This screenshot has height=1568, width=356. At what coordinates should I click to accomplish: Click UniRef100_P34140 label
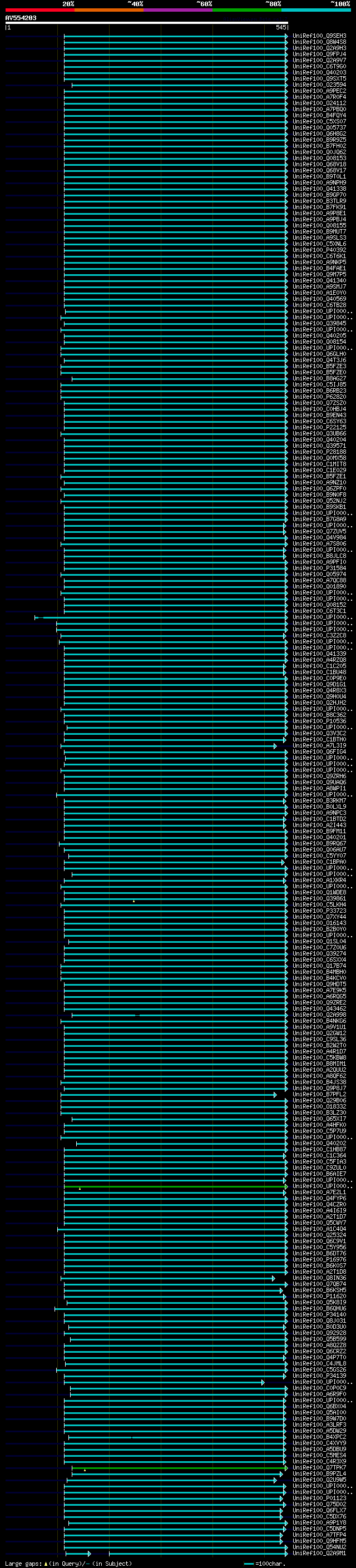319,1315
